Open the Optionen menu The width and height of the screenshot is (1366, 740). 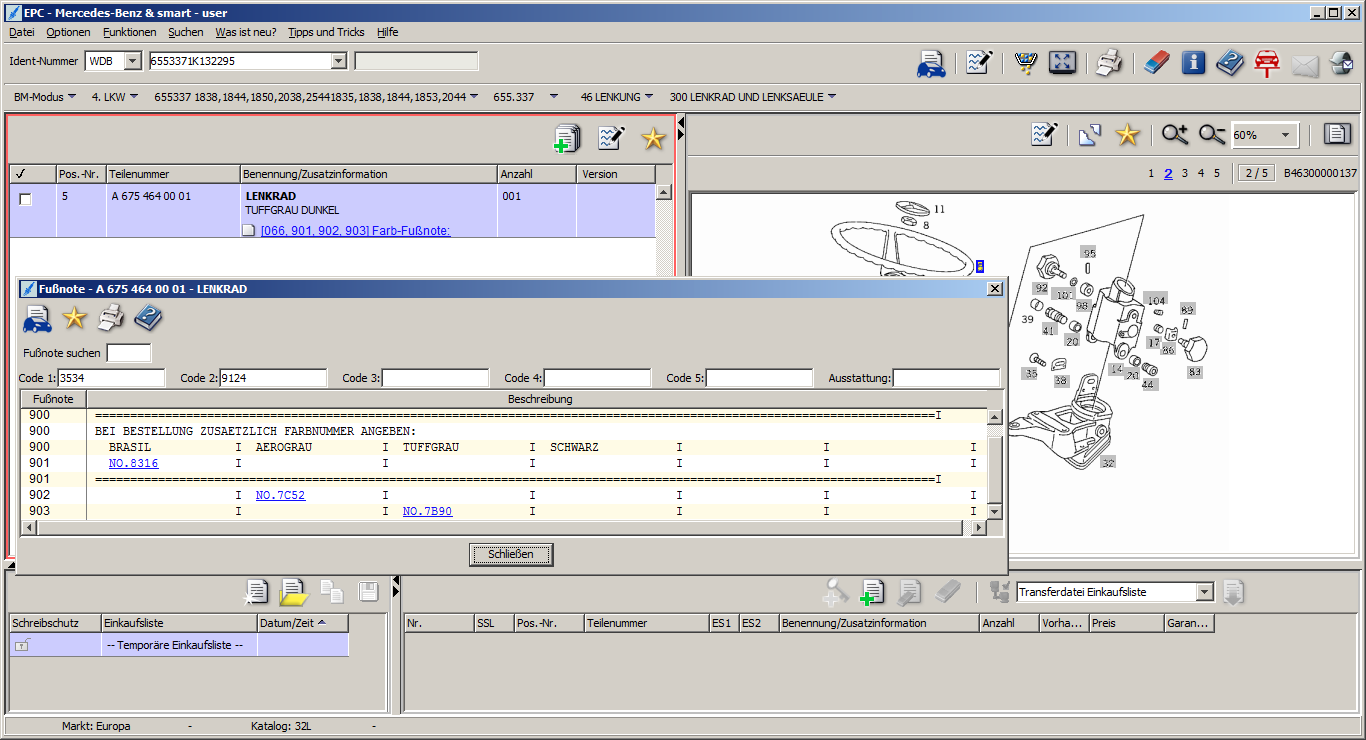68,32
